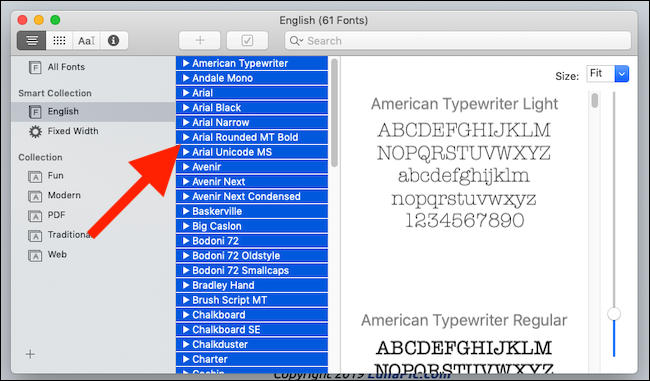Select the Brush Script MT row
The width and height of the screenshot is (650, 381).
[252, 300]
